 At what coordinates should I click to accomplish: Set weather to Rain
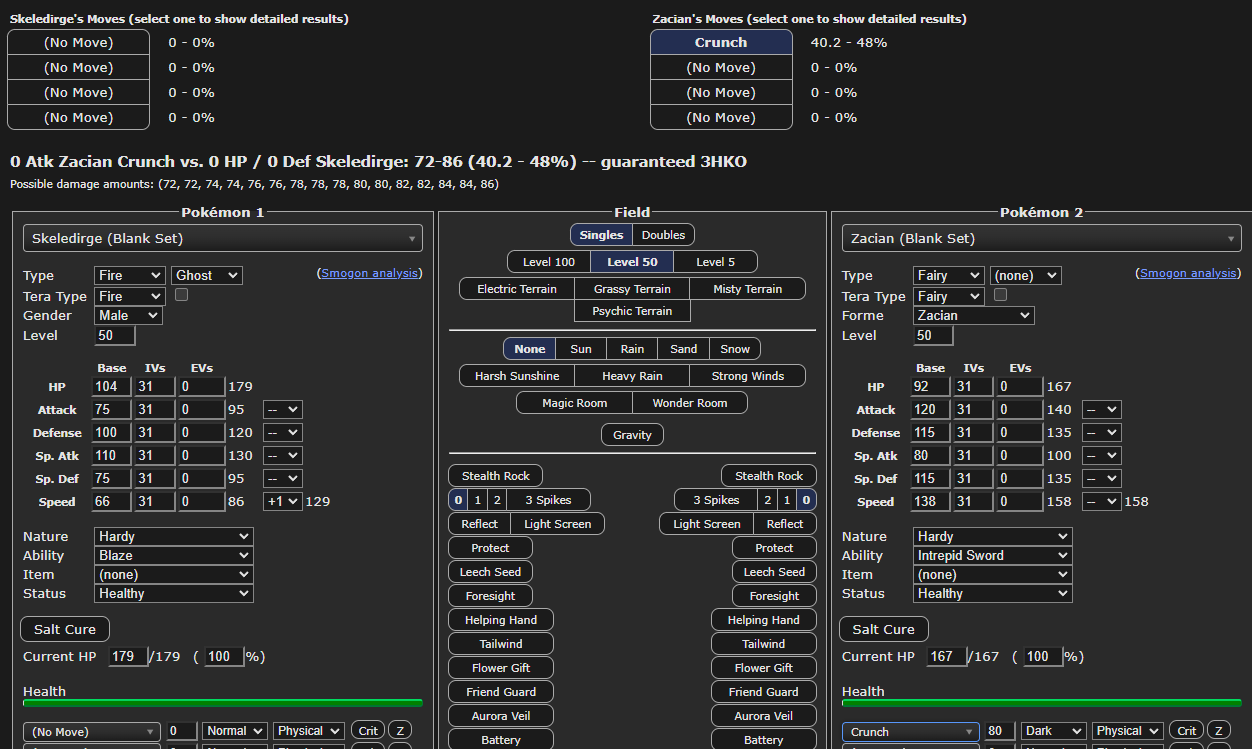click(632, 349)
